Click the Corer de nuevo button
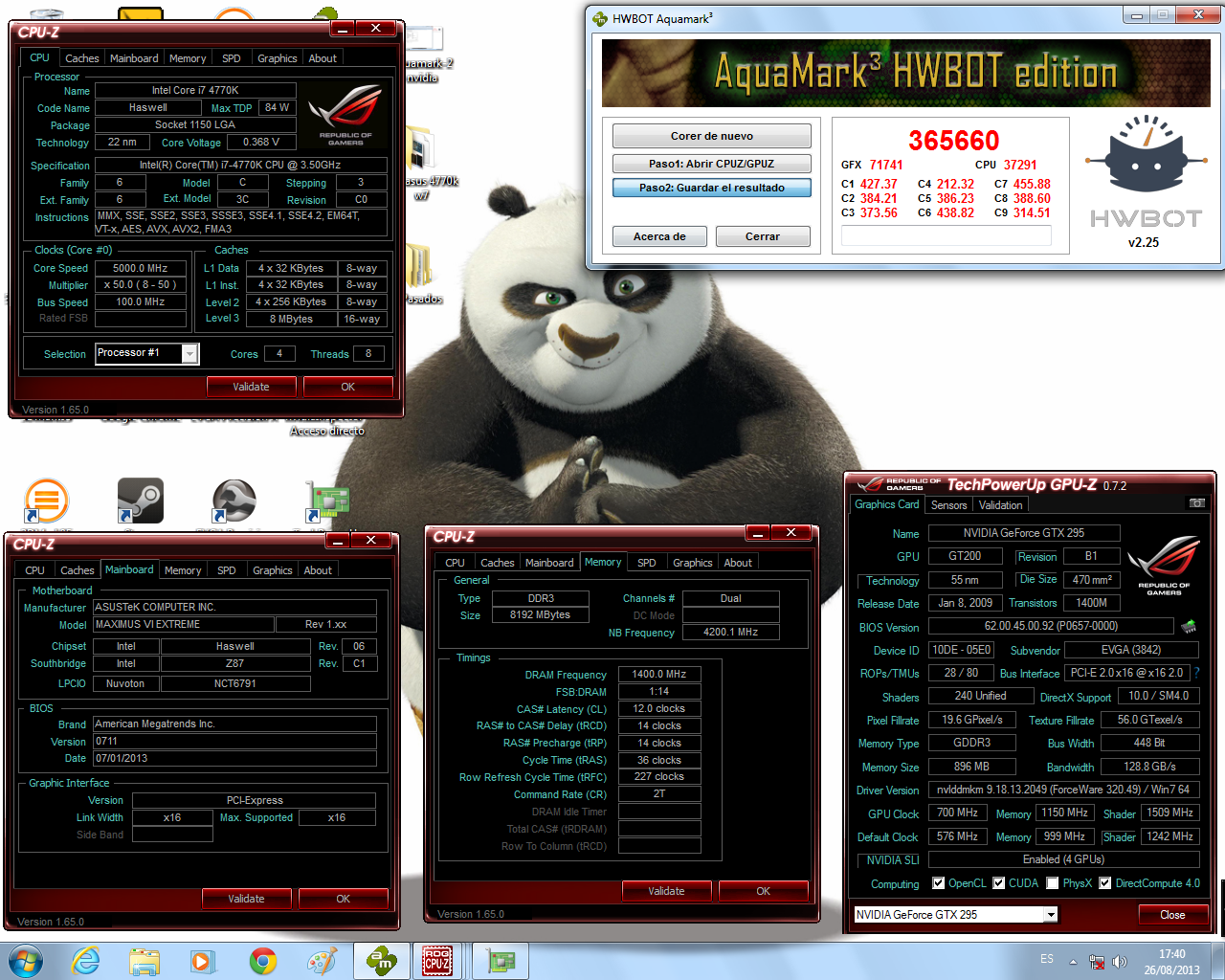Viewport: 1225px width, 980px height. point(712,136)
